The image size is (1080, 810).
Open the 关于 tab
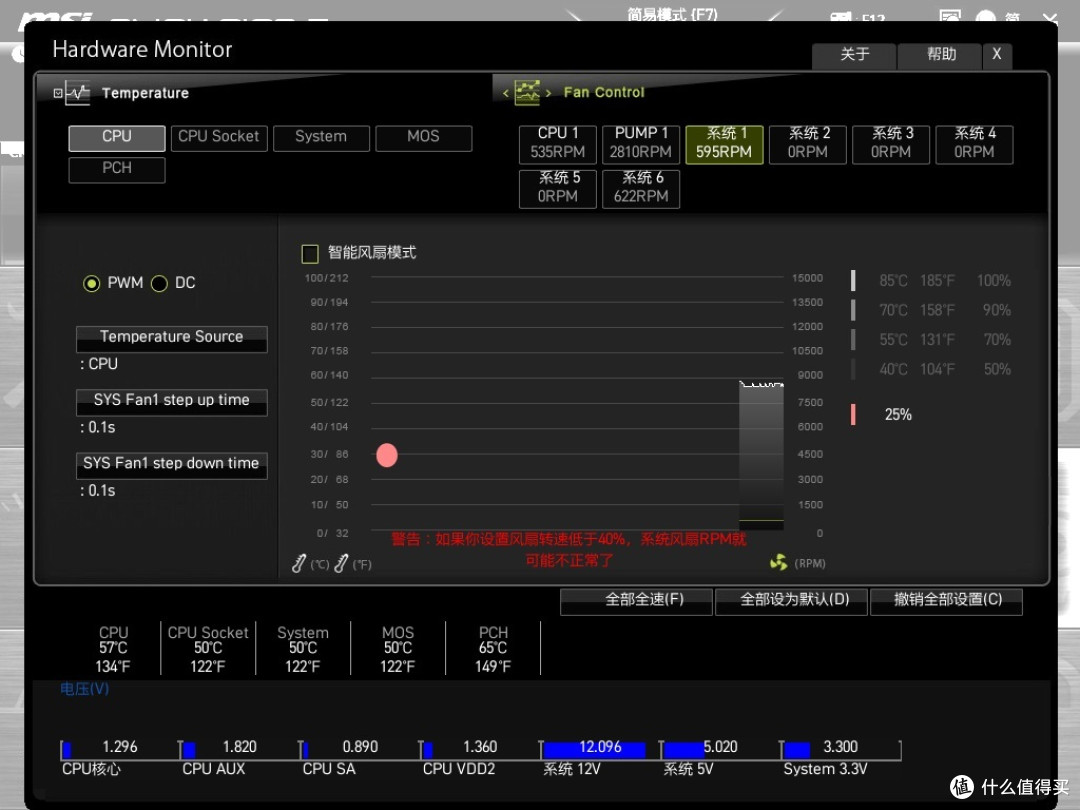pyautogui.click(x=854, y=55)
